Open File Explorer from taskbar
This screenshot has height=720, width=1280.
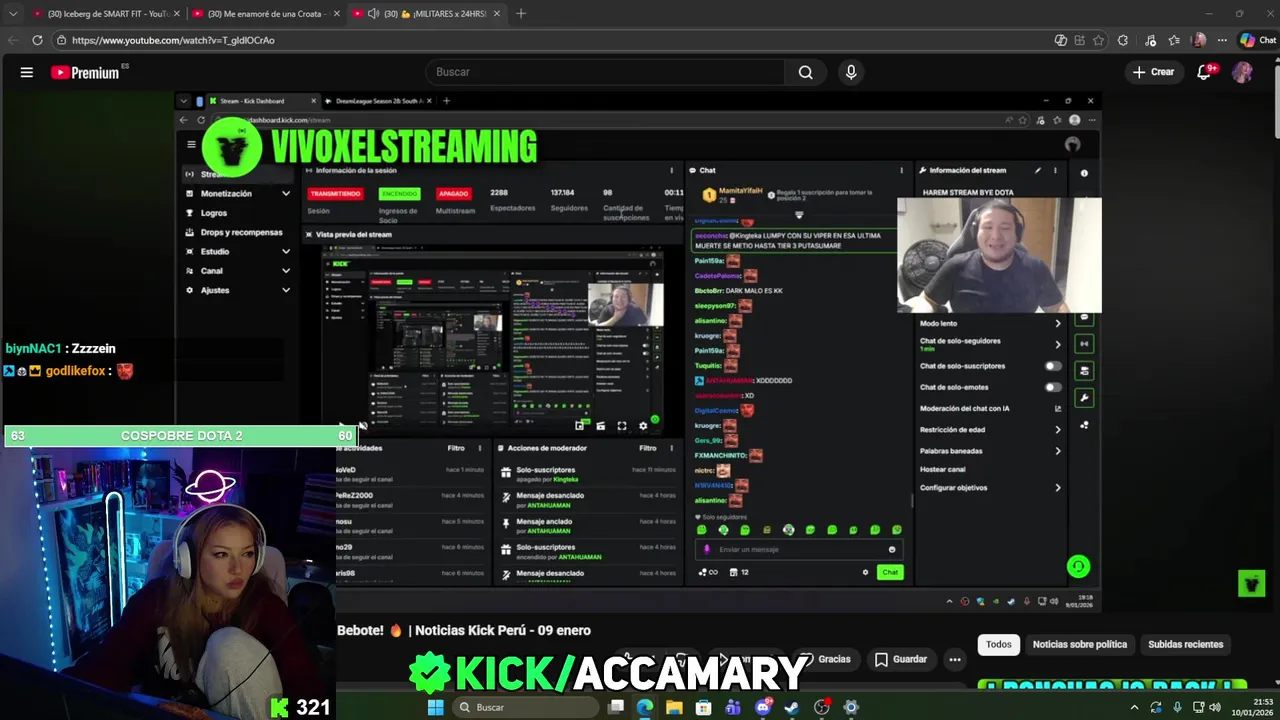click(674, 707)
